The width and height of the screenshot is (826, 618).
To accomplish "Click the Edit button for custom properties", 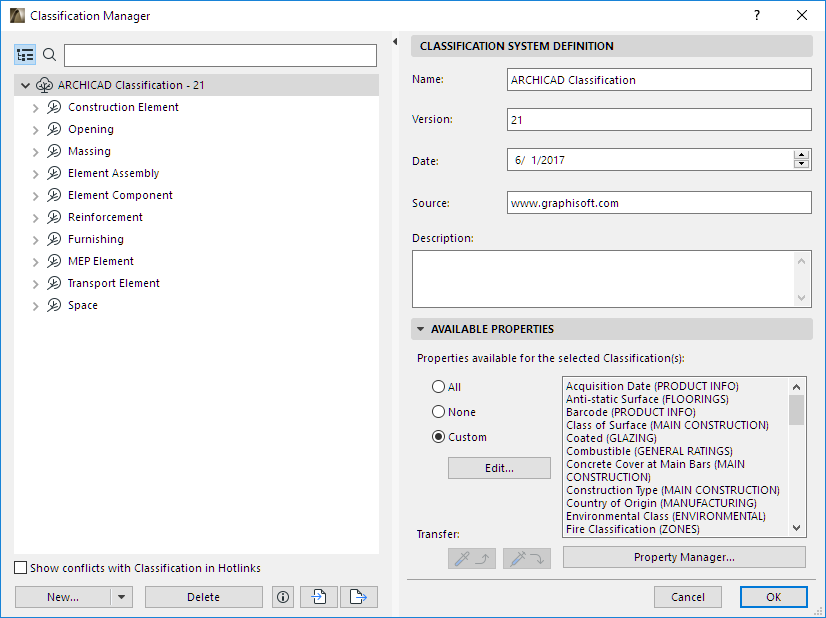I will 498,467.
